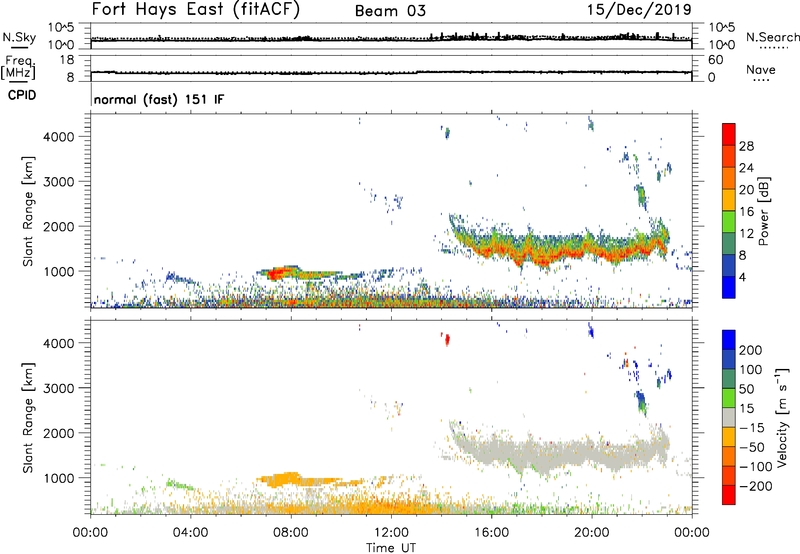
Task: Click the 'Velocity [m s-1]' colorbar label
Action: click(x=782, y=418)
